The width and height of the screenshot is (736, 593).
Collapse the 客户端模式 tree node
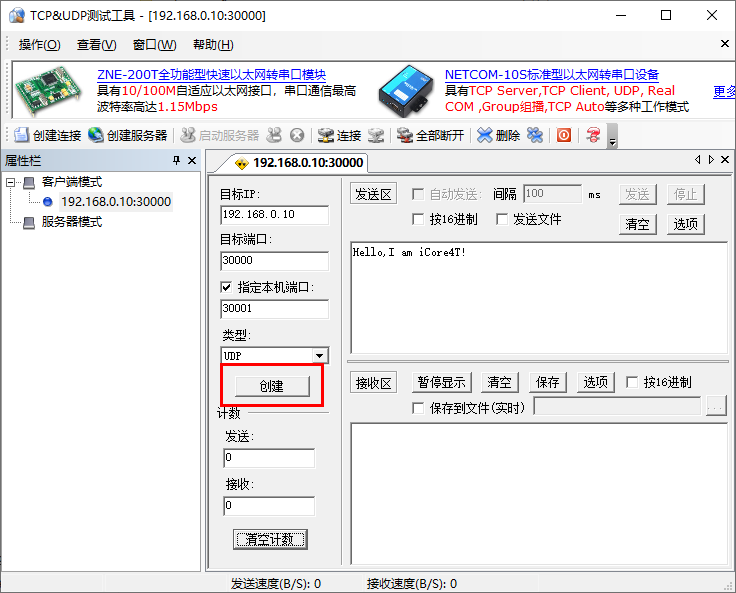pyautogui.click(x=12, y=183)
